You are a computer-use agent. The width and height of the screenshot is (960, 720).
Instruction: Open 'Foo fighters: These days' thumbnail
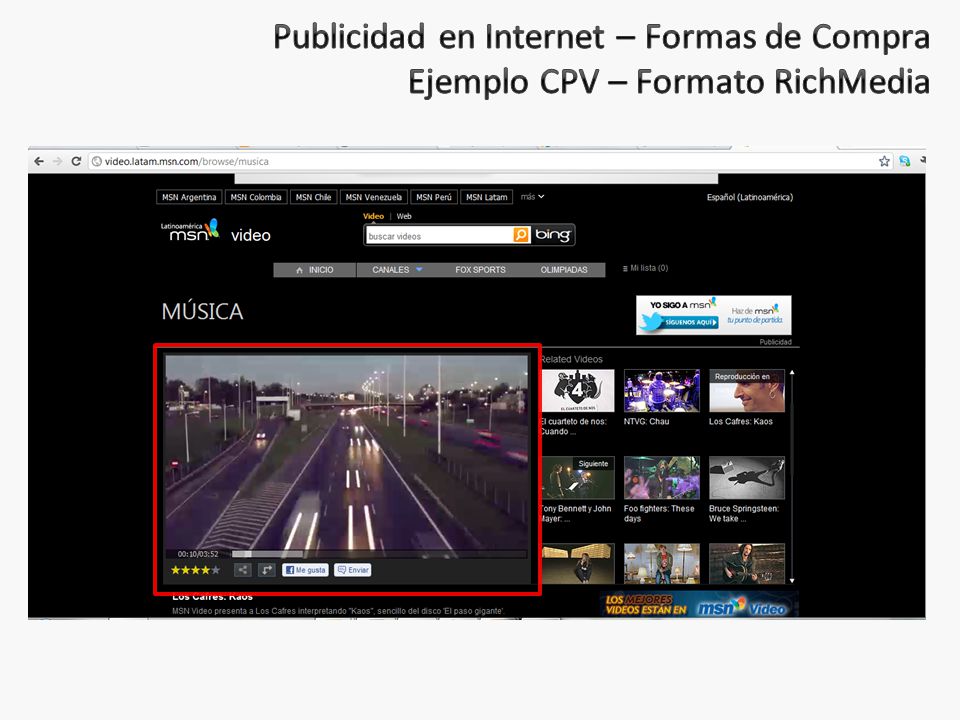(661, 478)
